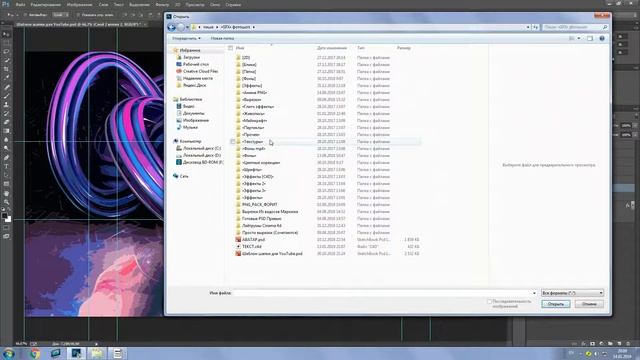Click the help icon in Open dialog

(x=602, y=38)
